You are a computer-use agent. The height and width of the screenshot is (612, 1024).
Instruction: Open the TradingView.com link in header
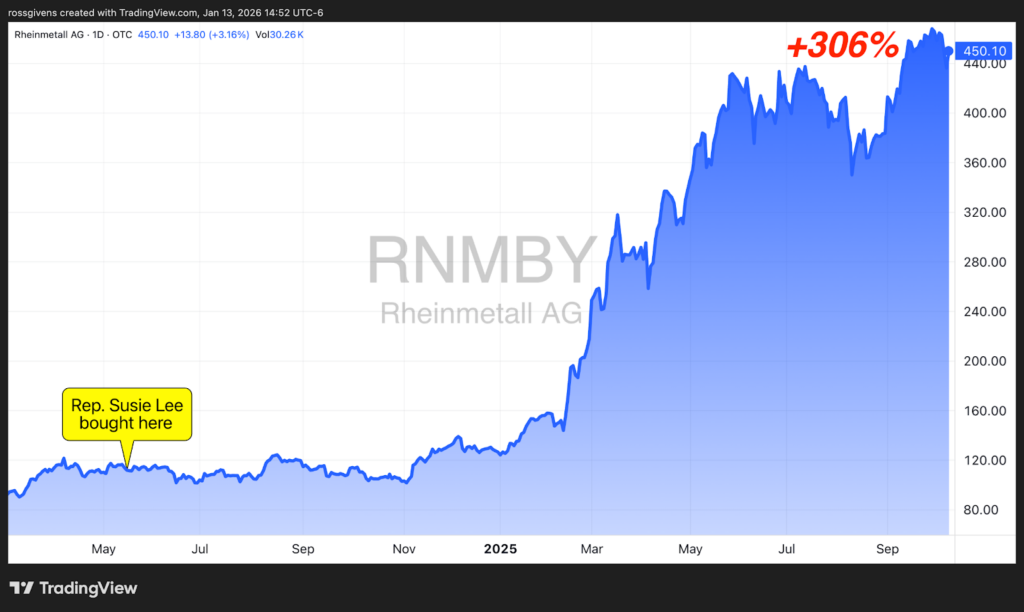click(x=144, y=12)
